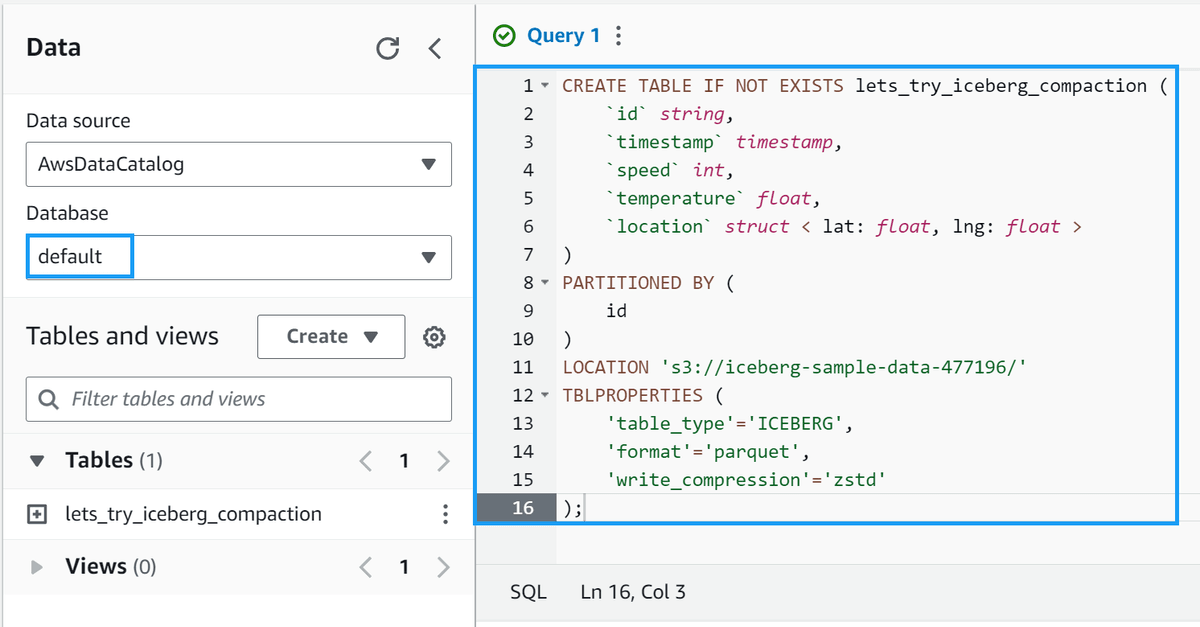Fold the TBLPROPERTIES block at line 12
The image size is (1200, 627).
(x=545, y=395)
